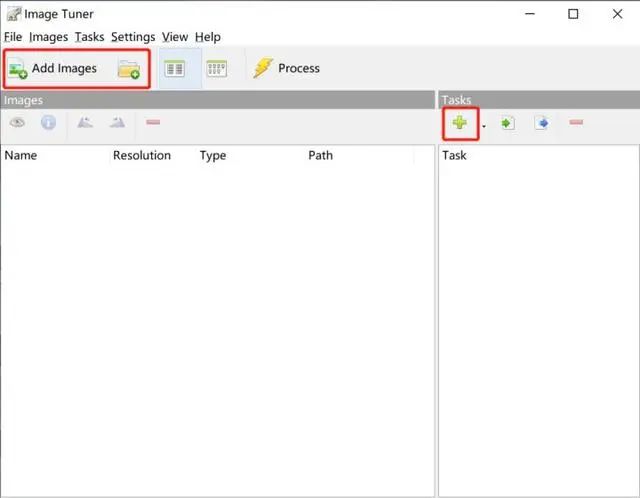Open the Images menu
The height and width of the screenshot is (498, 640).
(x=49, y=37)
